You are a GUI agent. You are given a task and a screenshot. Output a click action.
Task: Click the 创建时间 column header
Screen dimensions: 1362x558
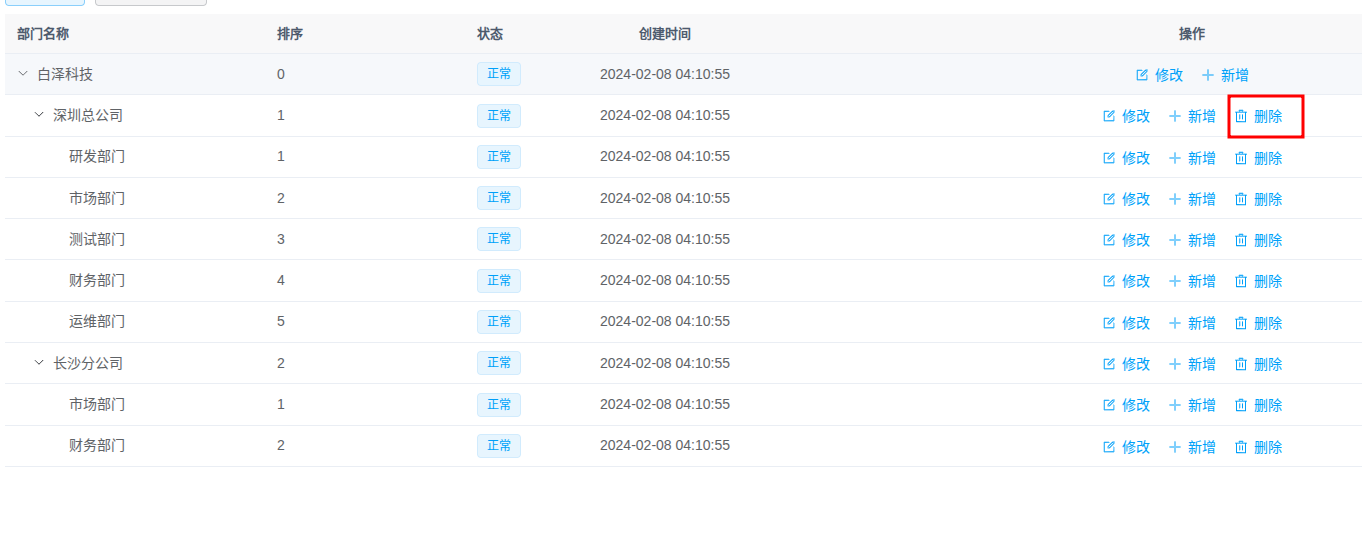(664, 34)
